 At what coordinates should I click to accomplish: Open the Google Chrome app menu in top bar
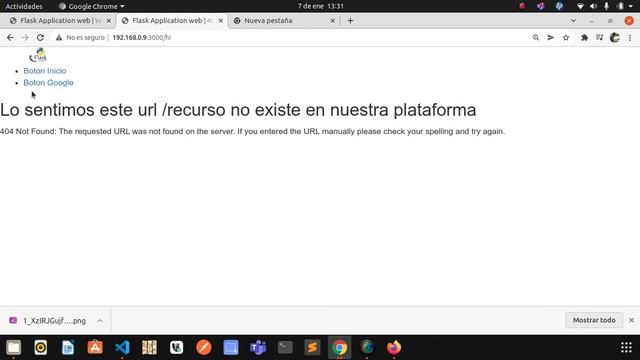91,6
